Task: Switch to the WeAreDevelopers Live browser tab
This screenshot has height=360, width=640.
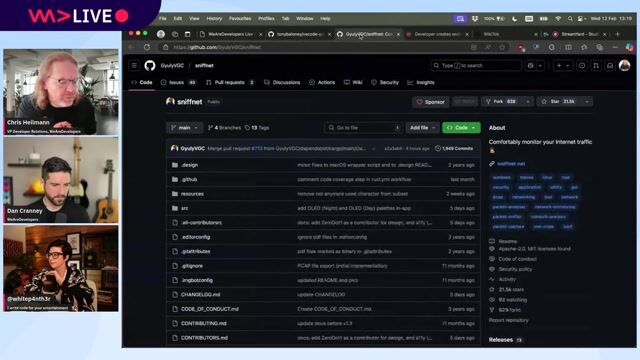Action: 231,34
